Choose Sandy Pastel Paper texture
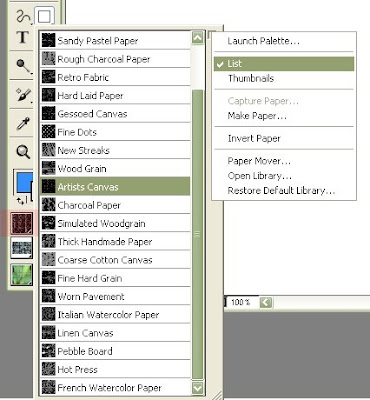Viewport: 370px width, 400px height. coord(115,41)
